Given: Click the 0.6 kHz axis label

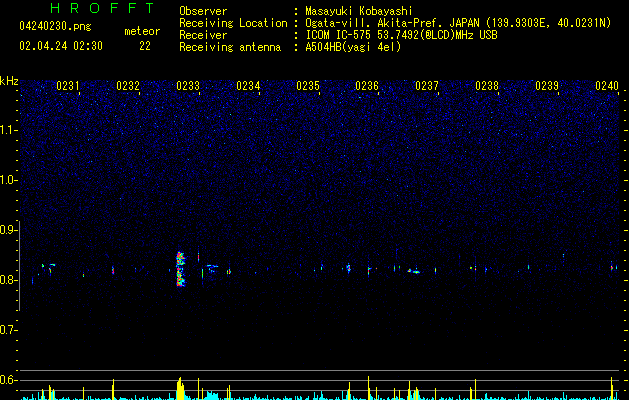Looking at the screenshot, I should tap(8, 380).
